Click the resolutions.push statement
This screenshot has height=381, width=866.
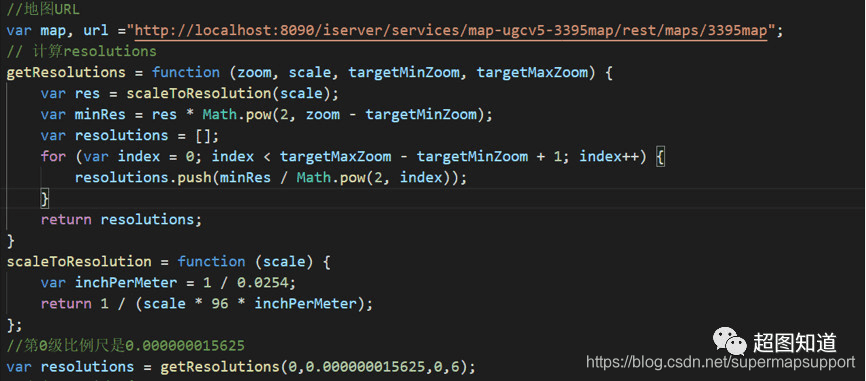pyautogui.click(x=271, y=177)
